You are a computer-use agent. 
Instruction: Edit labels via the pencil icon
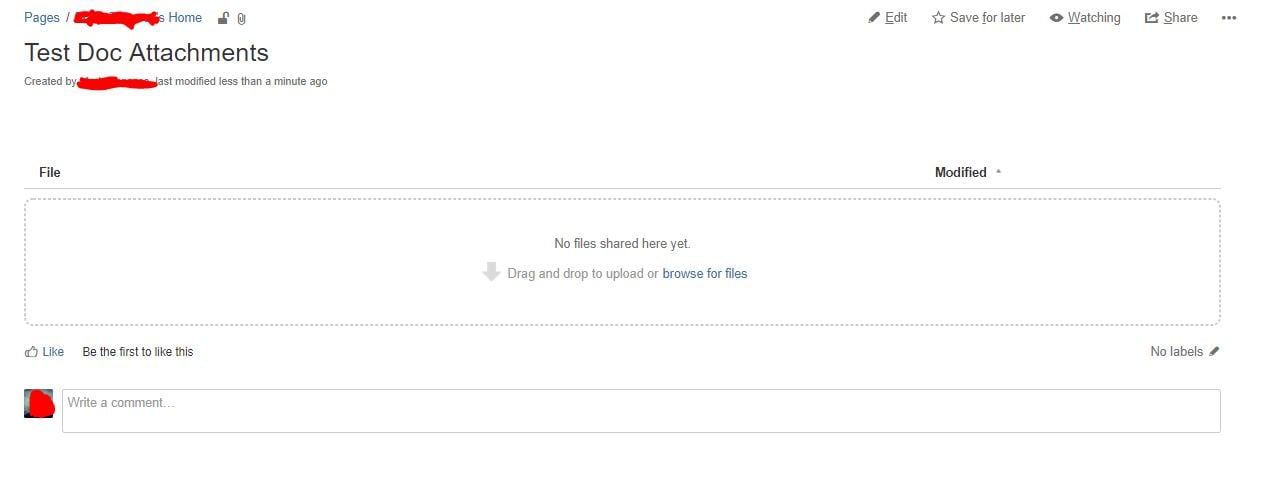[1215, 351]
